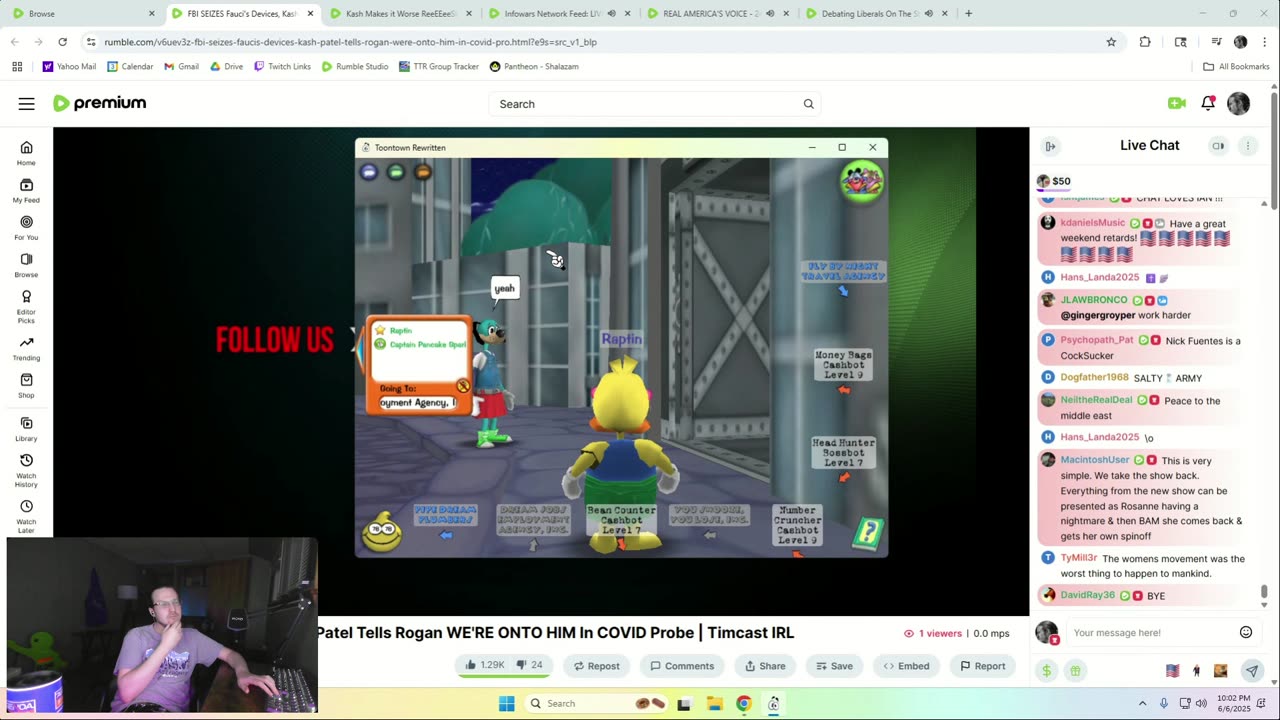Viewport: 1280px width, 720px height.
Task: Send the chat message arrow
Action: tap(1251, 671)
